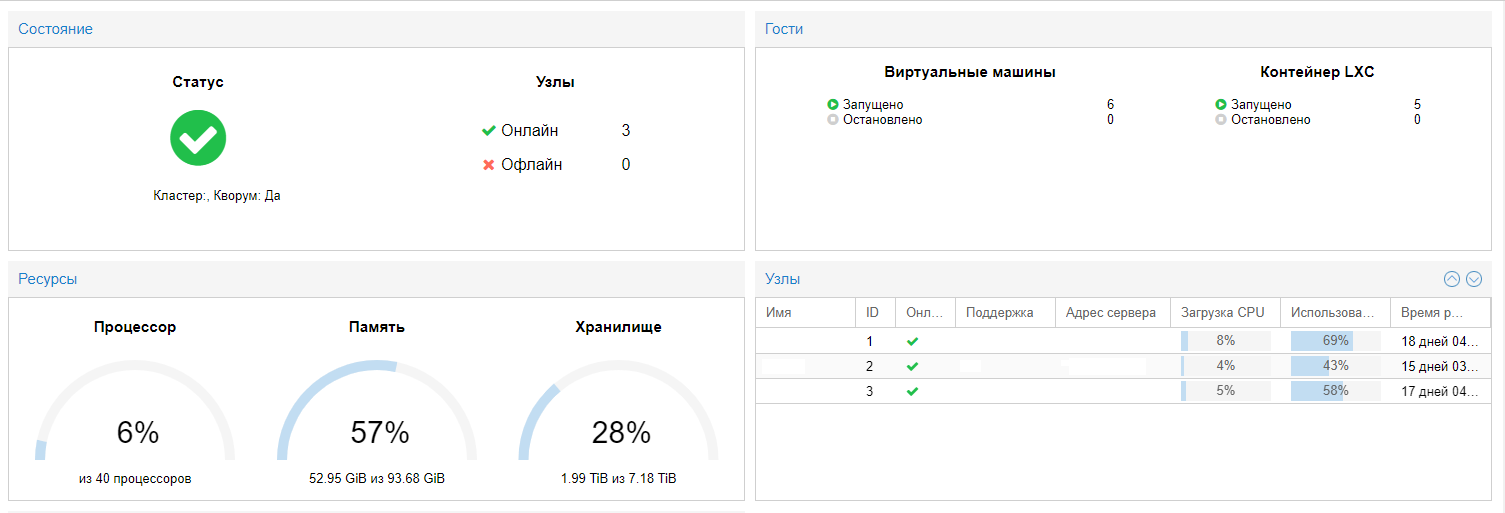The width and height of the screenshot is (1505, 513).
Task: Click running icon under Виртуальные машины
Action: pos(833,105)
